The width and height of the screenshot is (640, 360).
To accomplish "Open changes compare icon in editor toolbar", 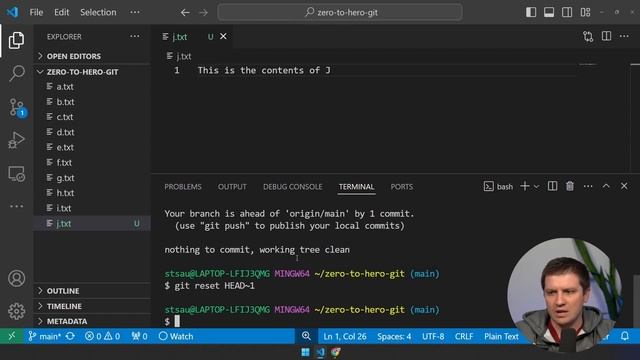I will (x=588, y=36).
